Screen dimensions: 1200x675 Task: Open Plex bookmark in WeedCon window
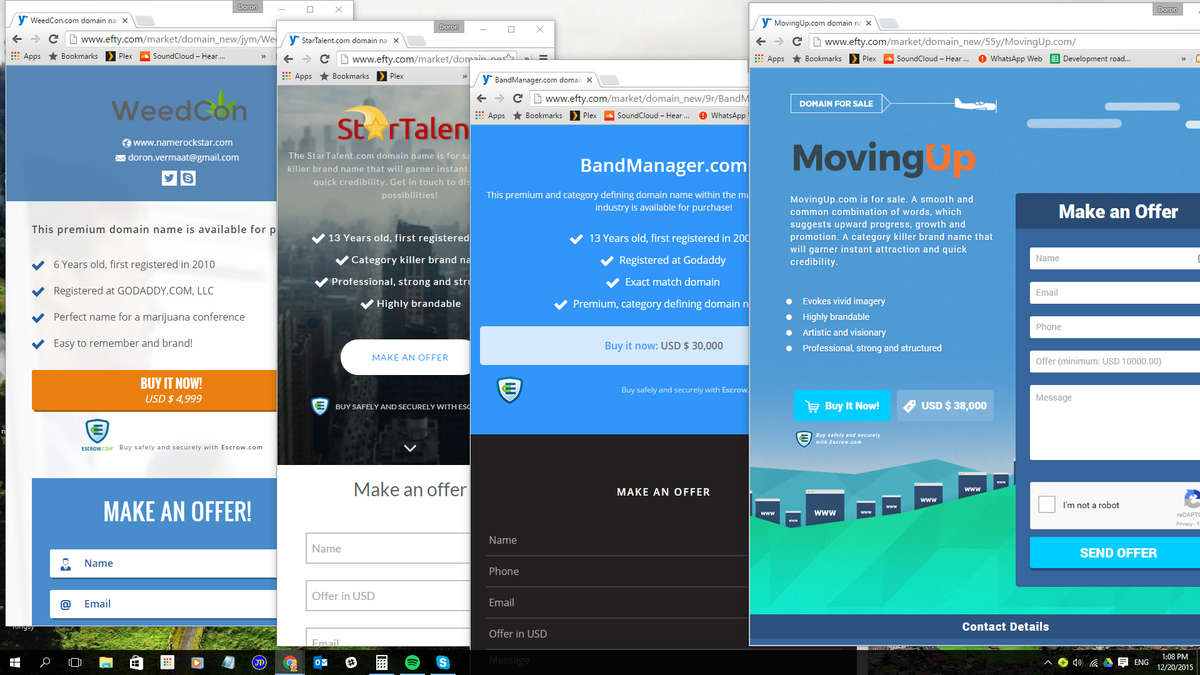coord(121,56)
